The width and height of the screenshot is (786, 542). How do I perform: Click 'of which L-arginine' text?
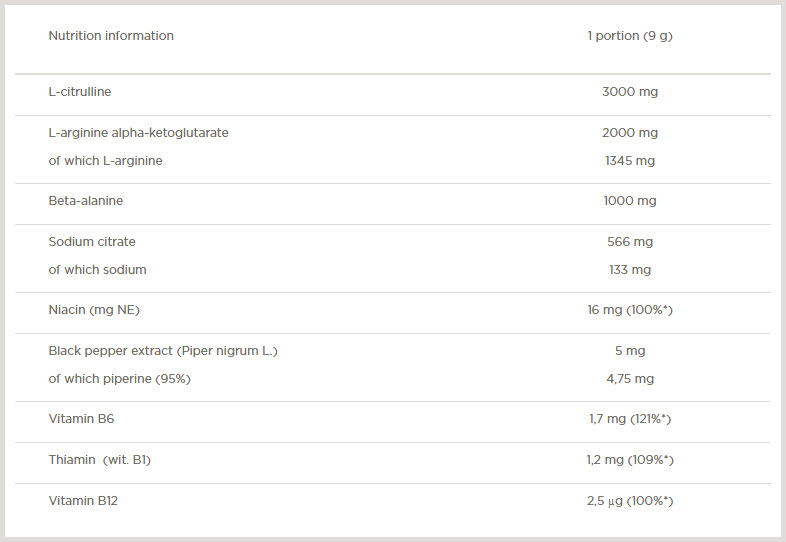tap(105, 161)
